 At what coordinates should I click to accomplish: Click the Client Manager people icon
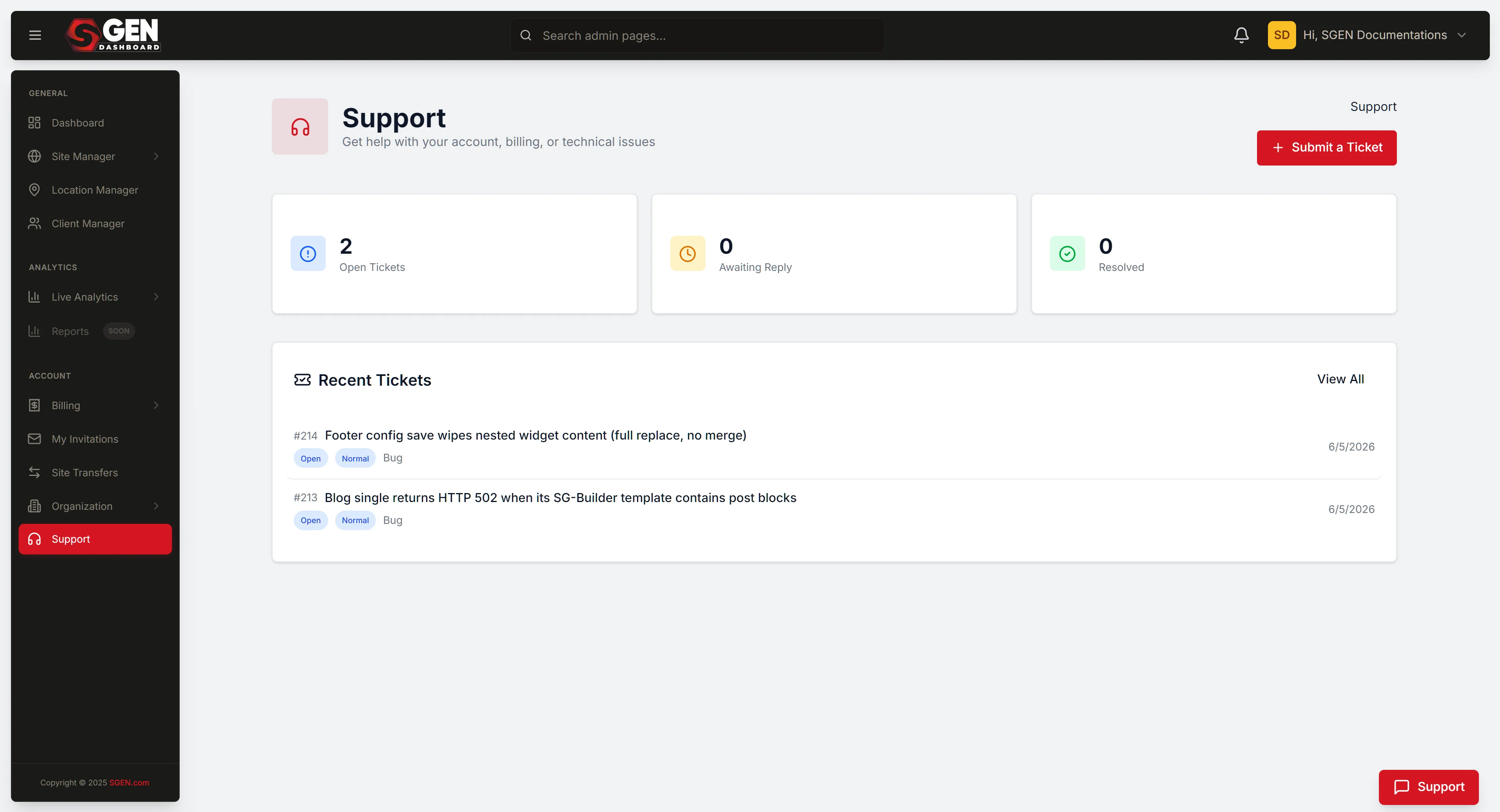coord(34,224)
